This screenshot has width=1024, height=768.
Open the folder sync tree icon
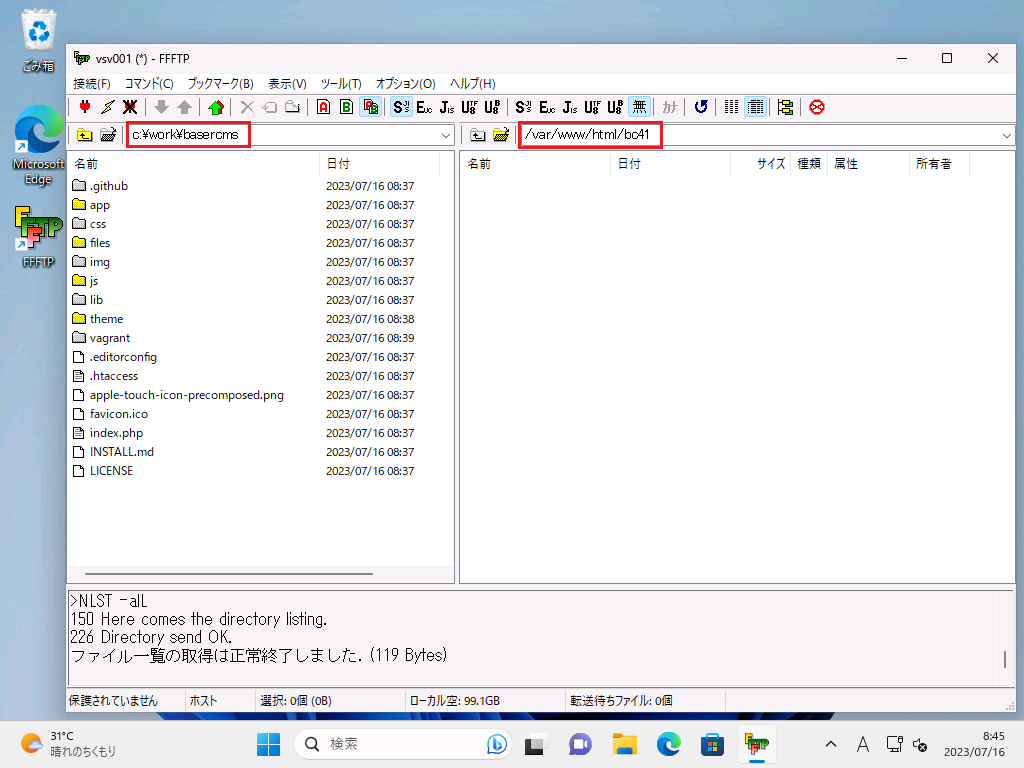click(x=785, y=107)
